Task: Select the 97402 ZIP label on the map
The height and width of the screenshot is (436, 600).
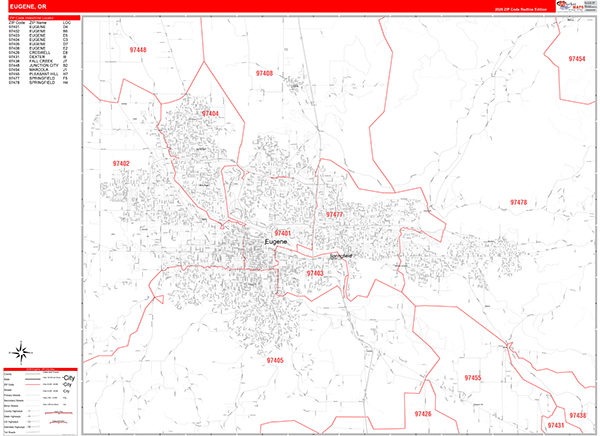Action: [121, 163]
